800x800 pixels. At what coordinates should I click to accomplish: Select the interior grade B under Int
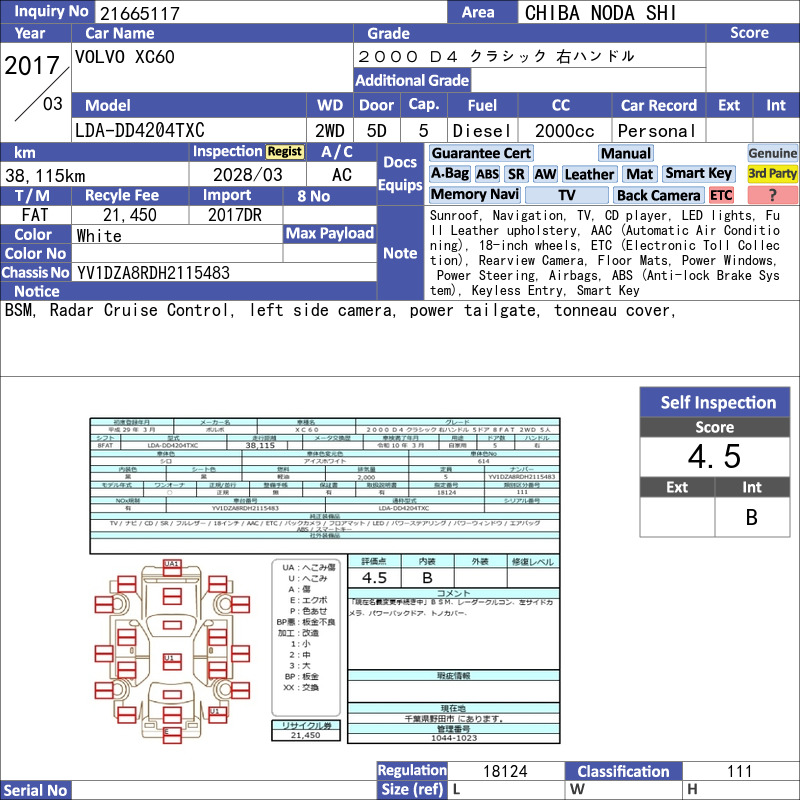752,517
